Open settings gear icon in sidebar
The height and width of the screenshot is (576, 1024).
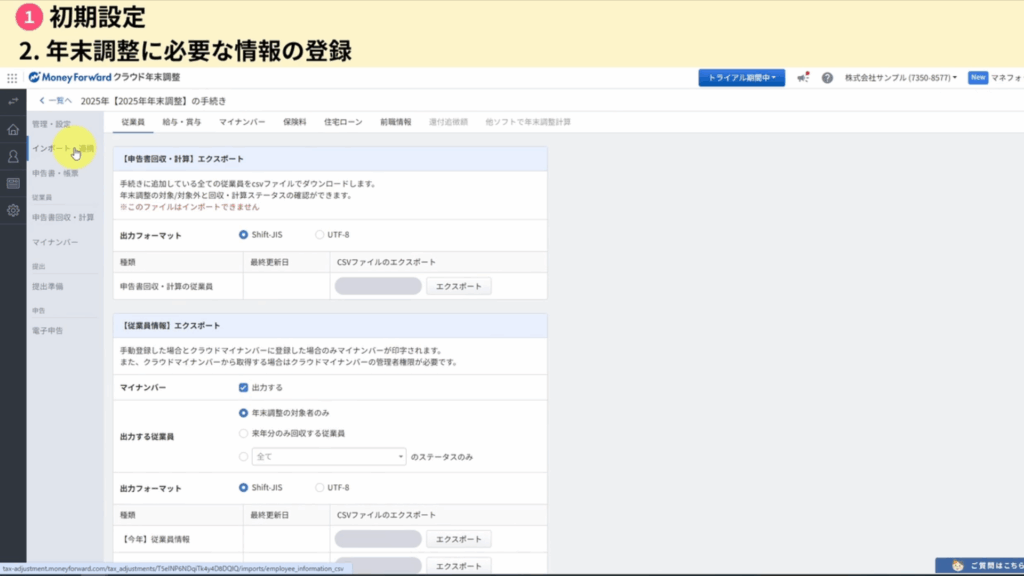tap(13, 210)
